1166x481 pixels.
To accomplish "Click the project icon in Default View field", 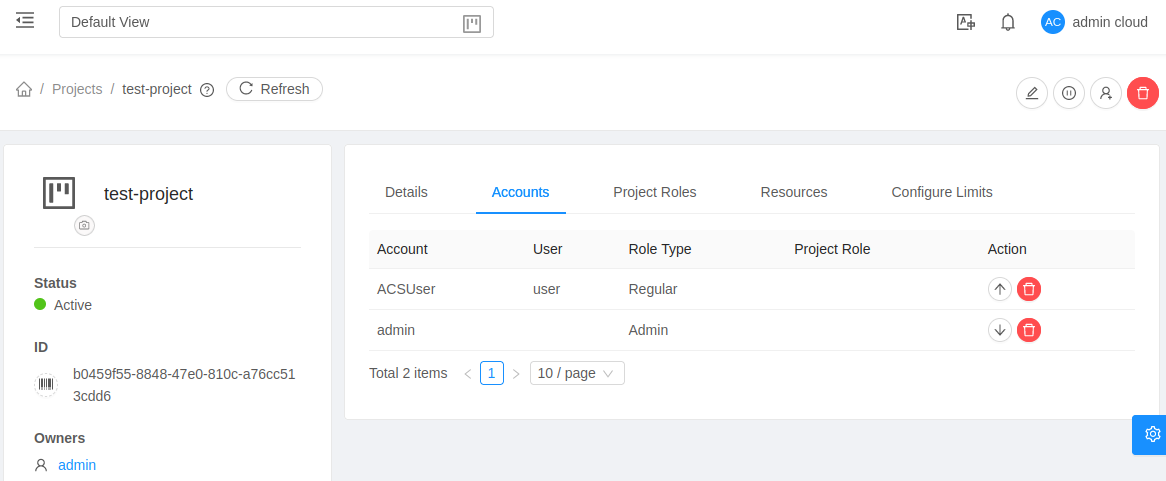I will click(471, 24).
